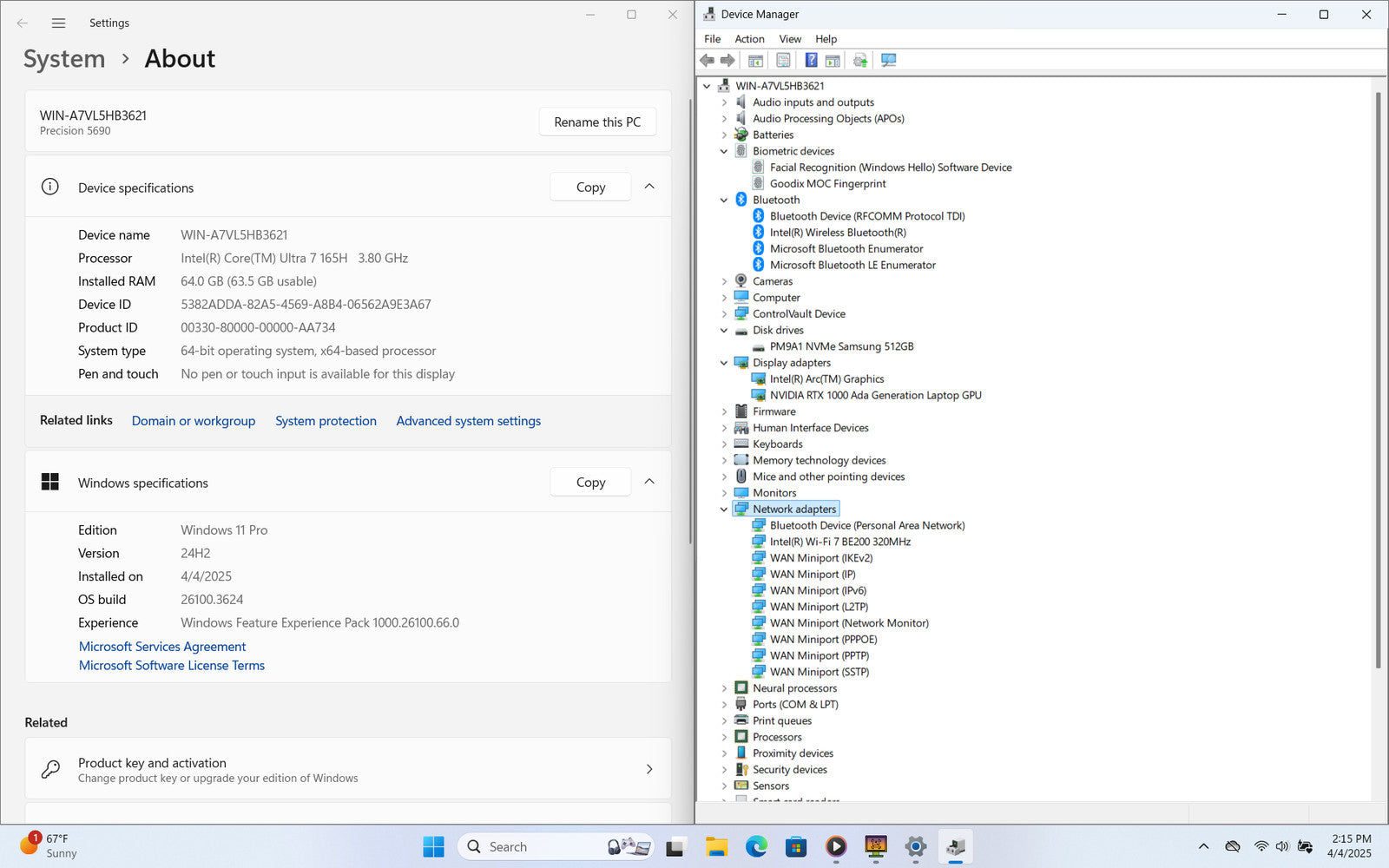Image resolution: width=1389 pixels, height=868 pixels.
Task: Select WAN Miniport (IKEv2)
Action: [x=821, y=558]
